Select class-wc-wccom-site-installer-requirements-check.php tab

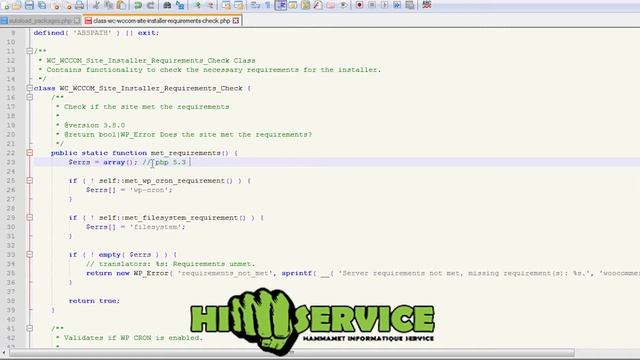coord(162,20)
